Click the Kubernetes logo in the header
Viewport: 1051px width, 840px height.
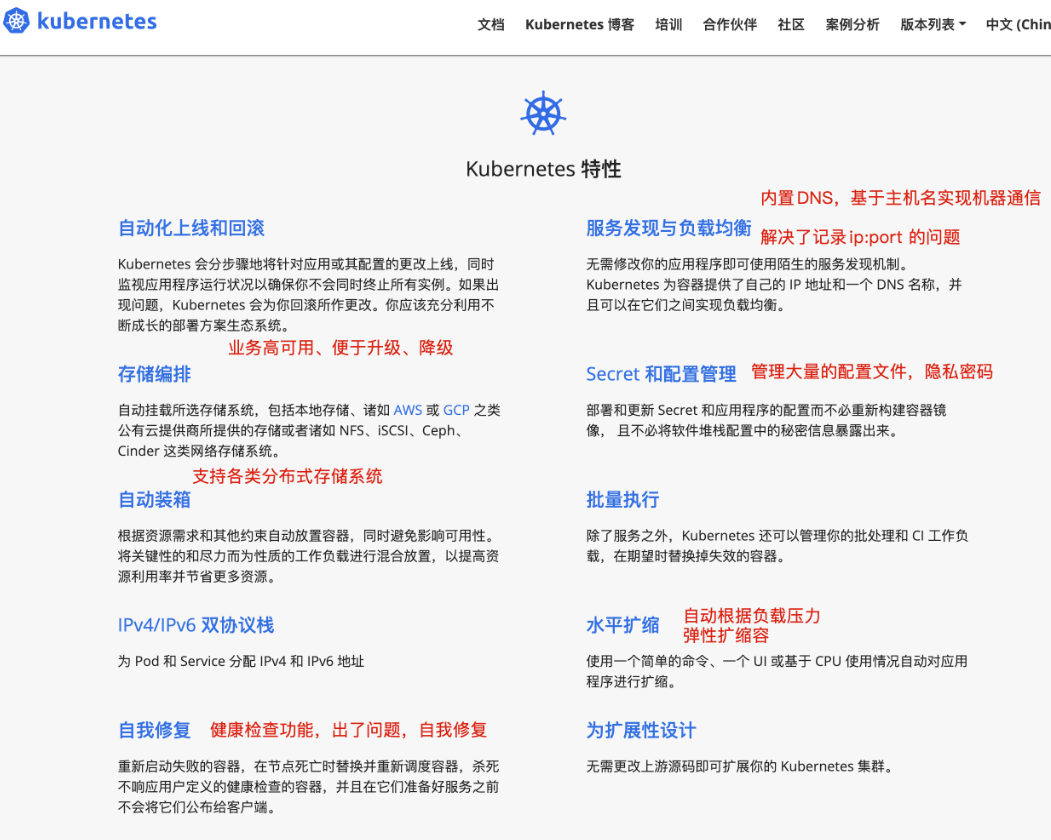click(80, 21)
